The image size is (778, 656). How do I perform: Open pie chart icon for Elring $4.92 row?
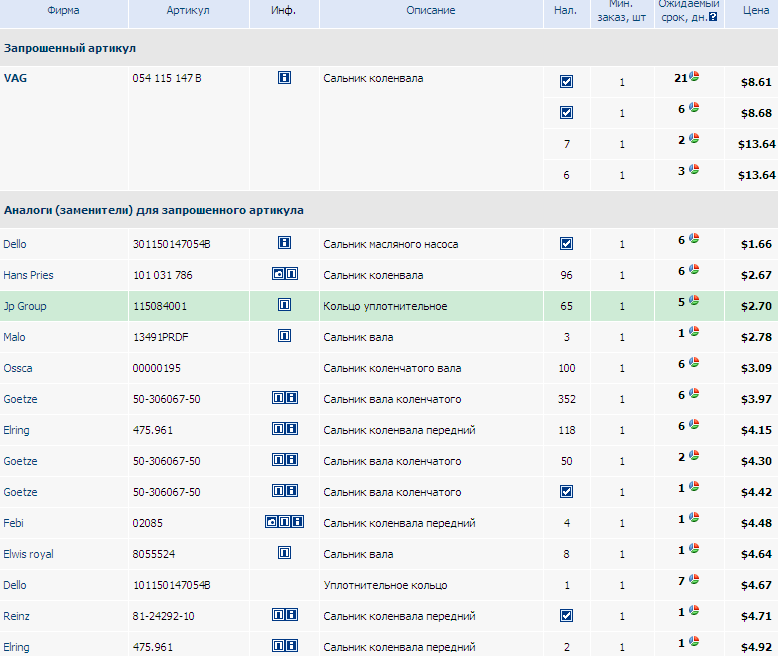694,642
